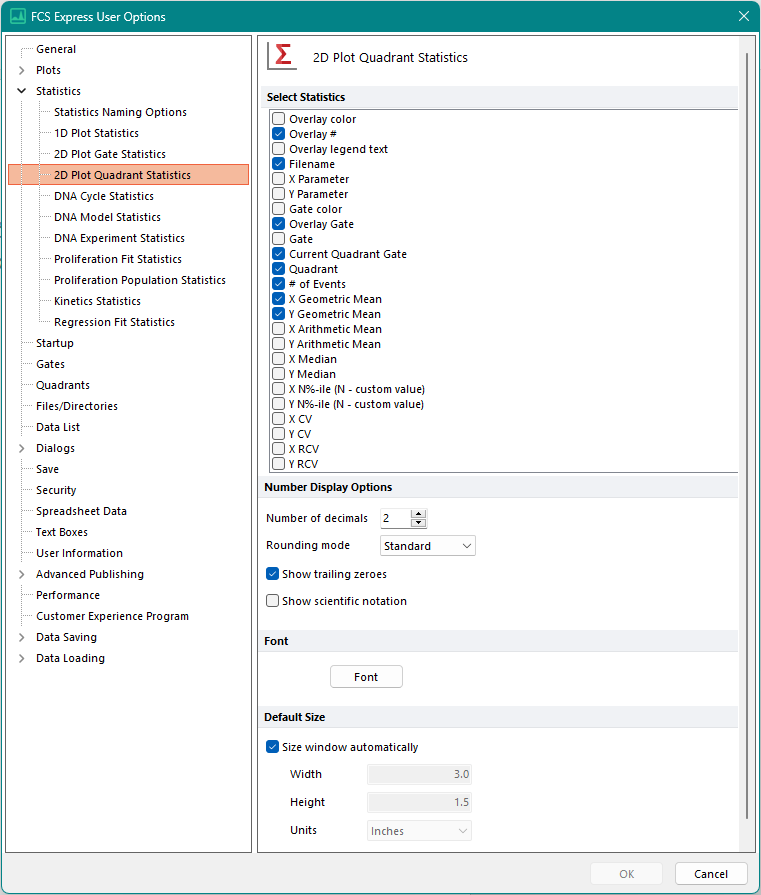Click the Font button
This screenshot has height=895, width=761.
[366, 676]
